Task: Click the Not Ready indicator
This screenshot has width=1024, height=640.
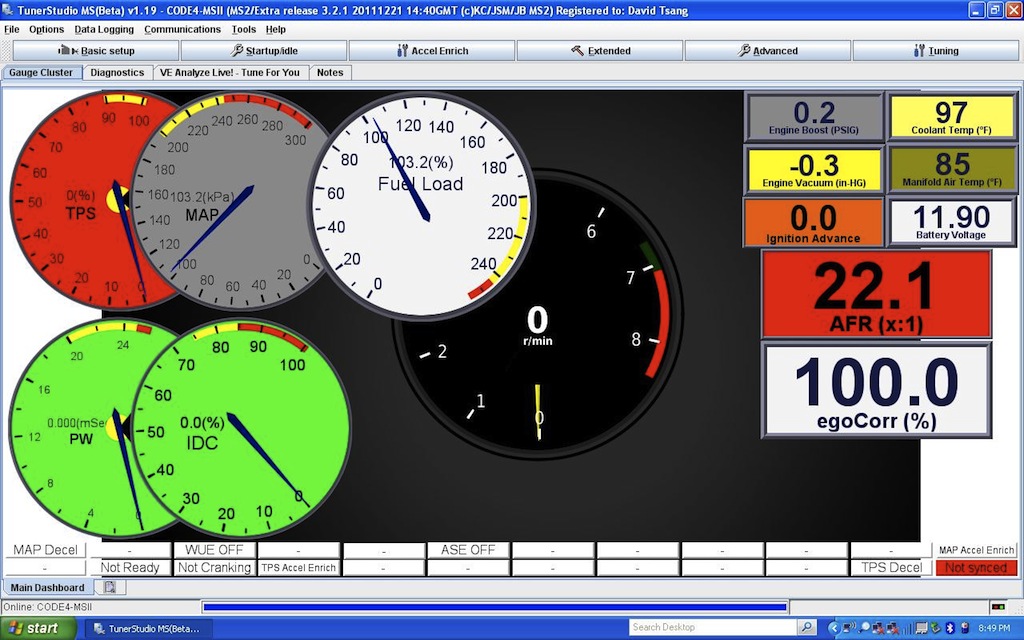Action: tap(130, 568)
